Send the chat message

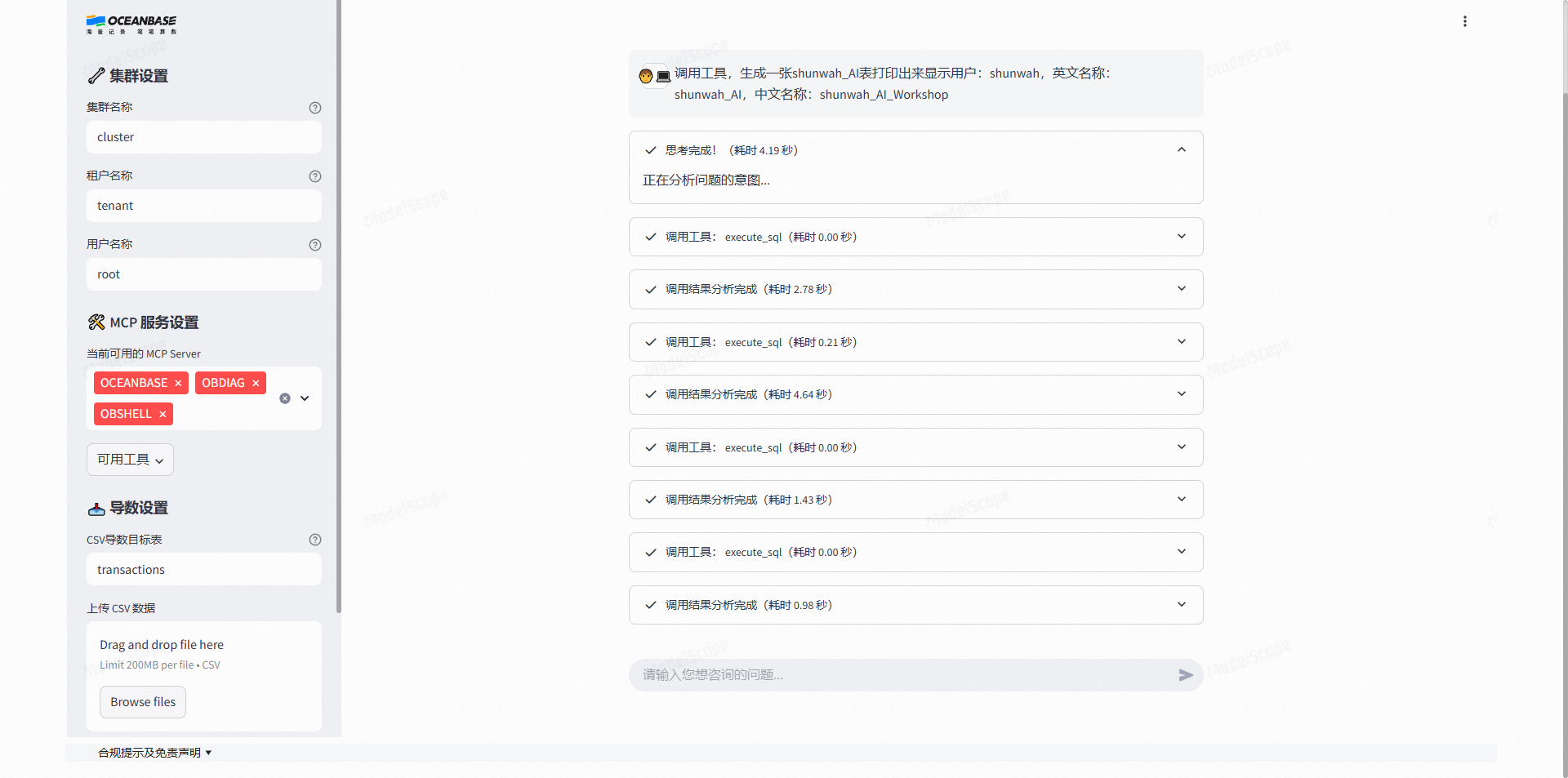[x=1186, y=675]
